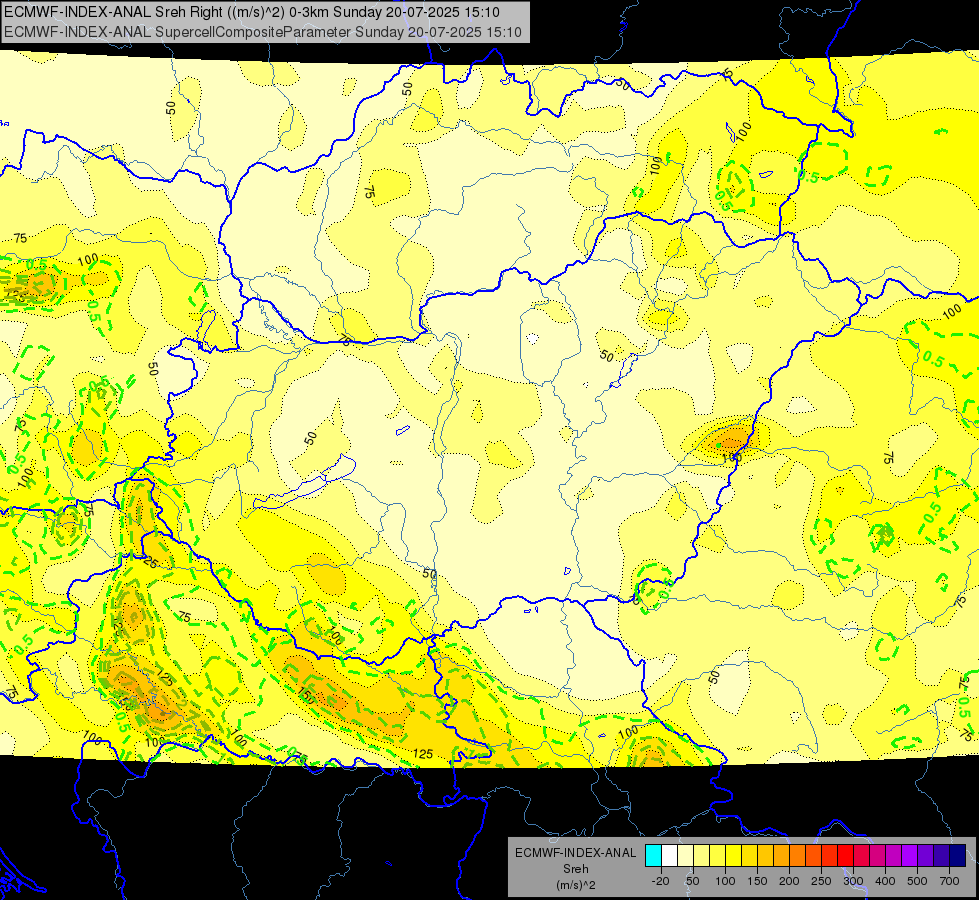Click the 50 legend scale value

tap(693, 881)
